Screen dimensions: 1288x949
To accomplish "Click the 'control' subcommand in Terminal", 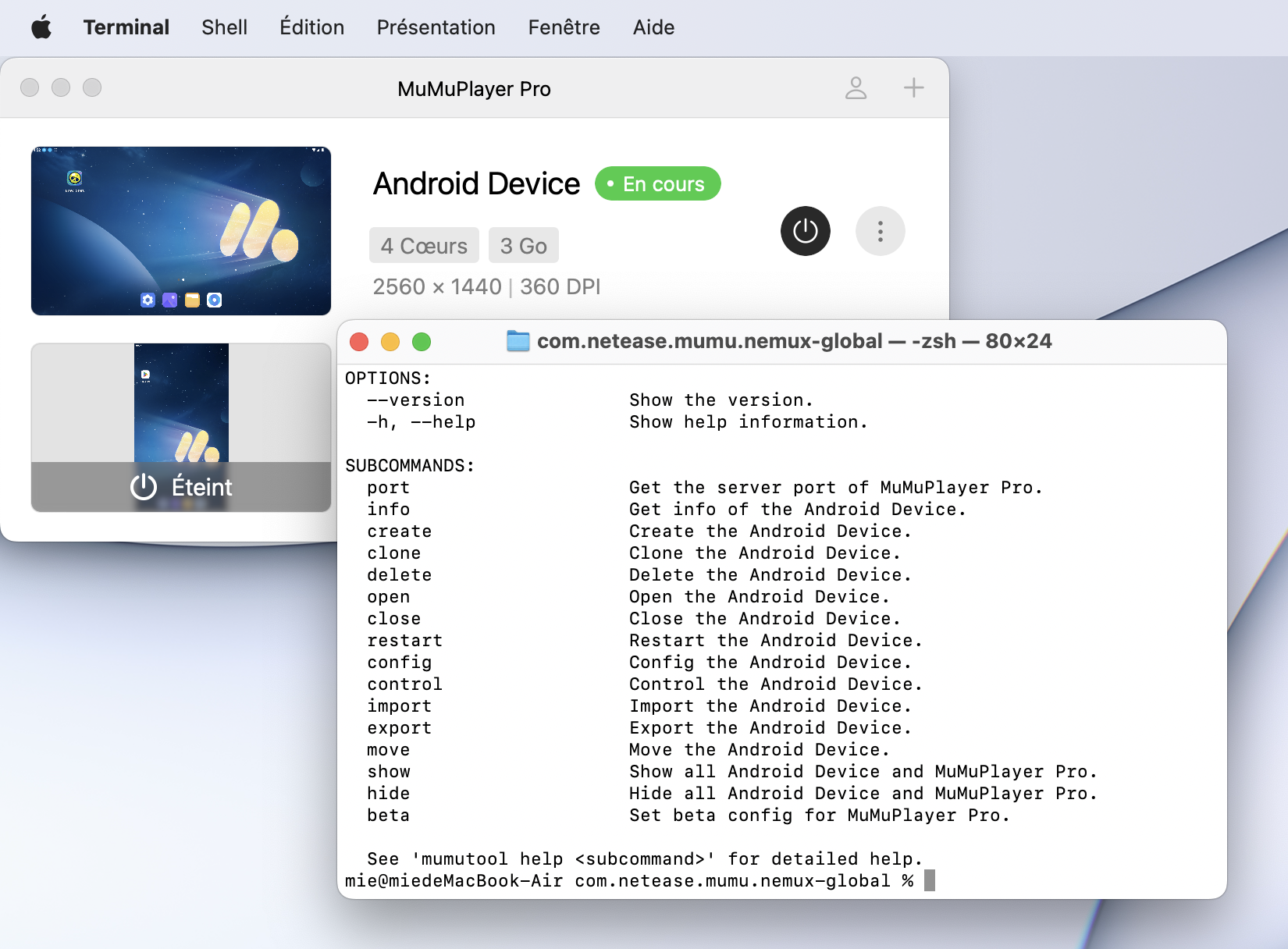I will point(404,684).
